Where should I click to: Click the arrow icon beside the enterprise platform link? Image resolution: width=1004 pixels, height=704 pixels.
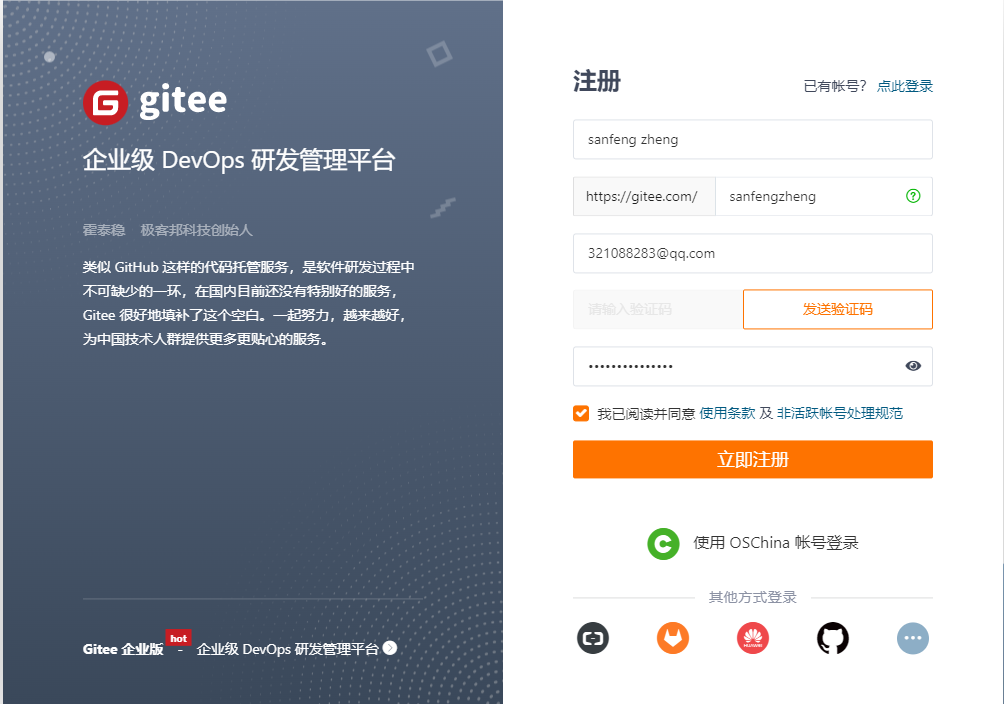pos(390,648)
